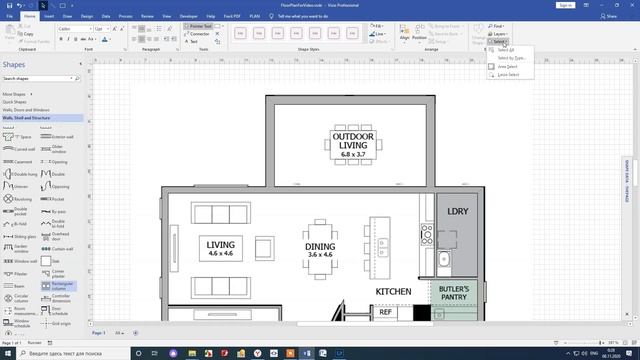
Task: Collapse the ribbon with the arrow
Action: coord(635,49)
